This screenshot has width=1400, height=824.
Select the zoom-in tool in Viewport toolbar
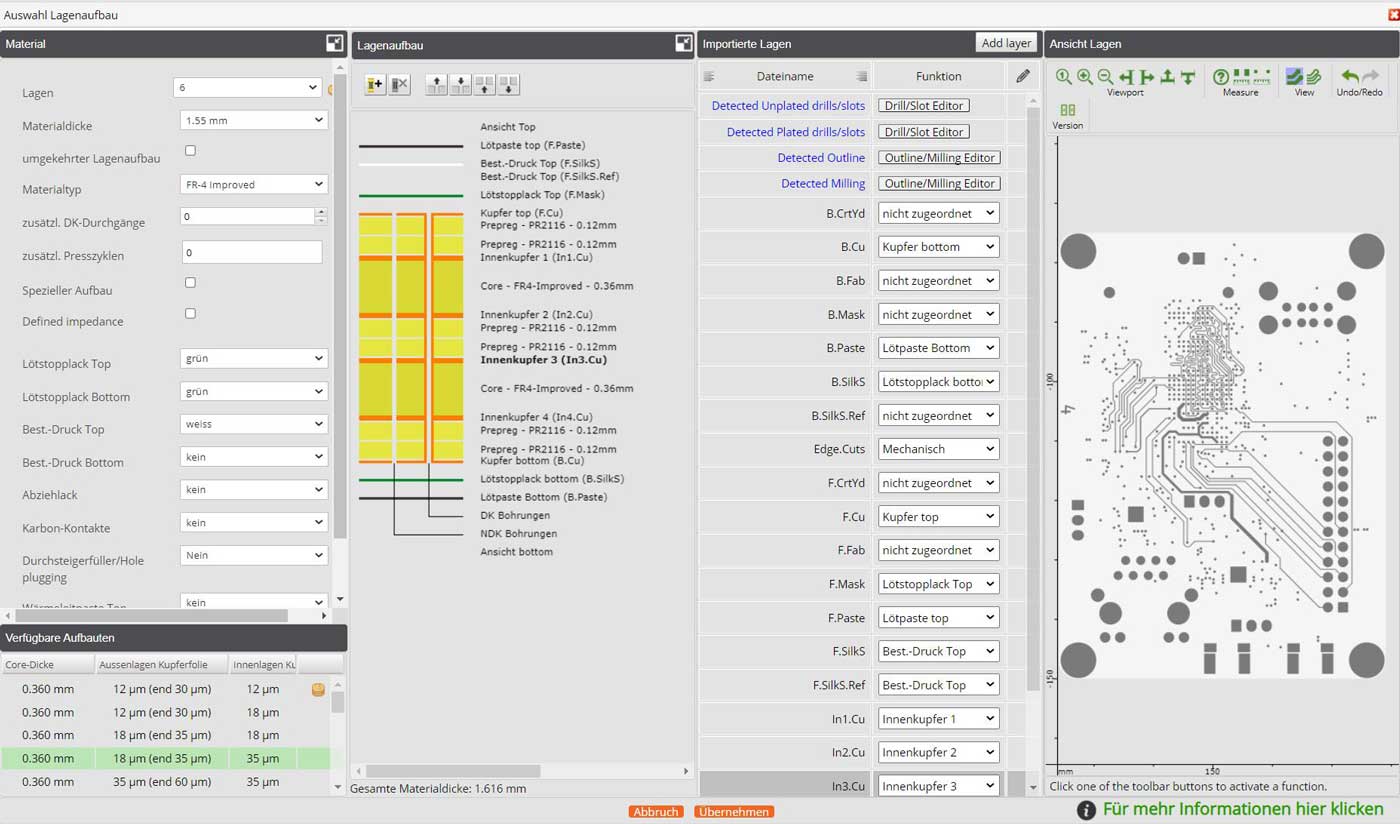pyautogui.click(x=1086, y=76)
